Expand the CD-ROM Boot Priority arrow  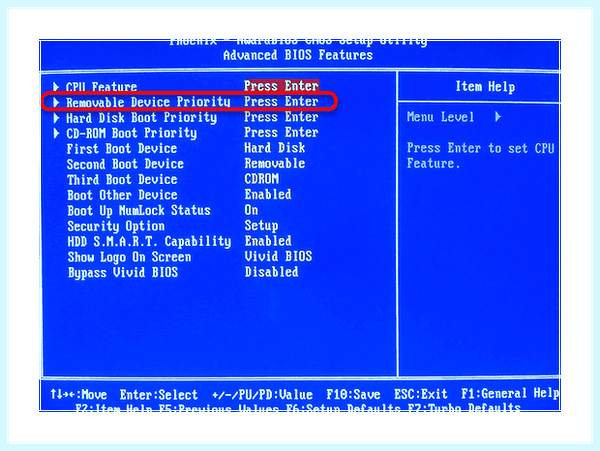click(x=56, y=133)
